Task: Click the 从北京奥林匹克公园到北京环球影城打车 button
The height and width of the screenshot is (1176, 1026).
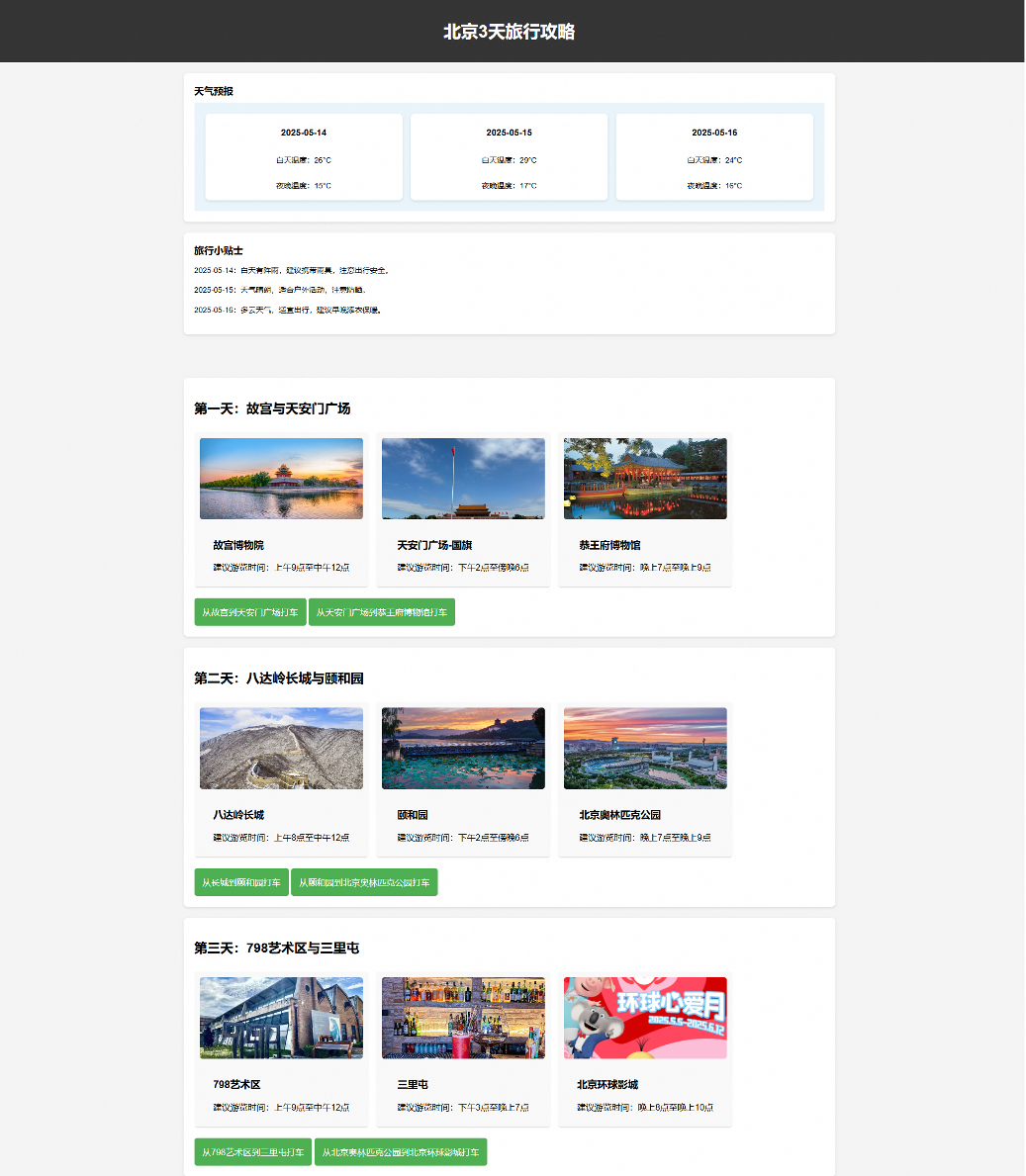Action: click(x=401, y=1152)
